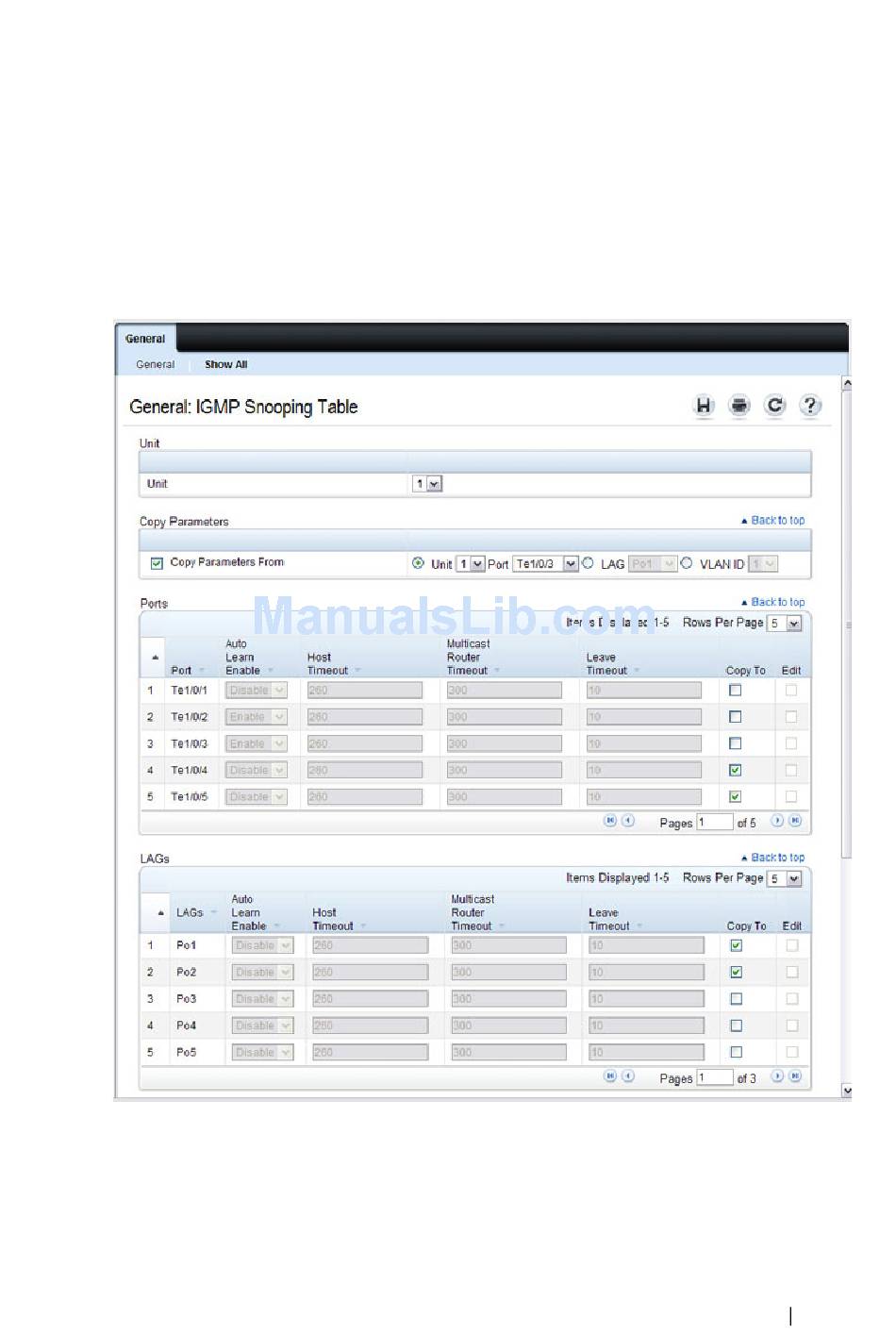Screen dimensions: 896x1334
Task: Uncheck Copy To for LAG Po2
Action: (737, 972)
